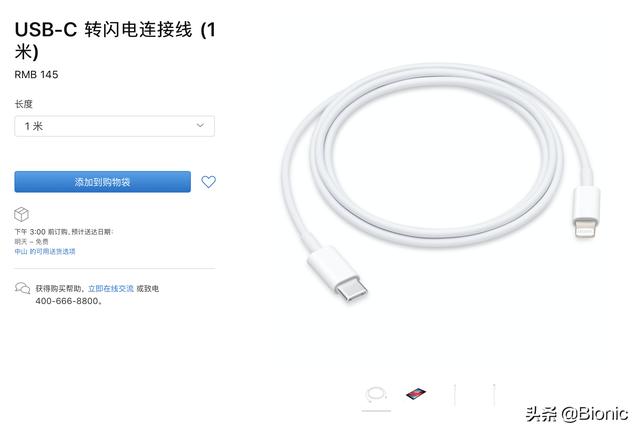Click the center of the coiled cable photo

click(x=439, y=155)
